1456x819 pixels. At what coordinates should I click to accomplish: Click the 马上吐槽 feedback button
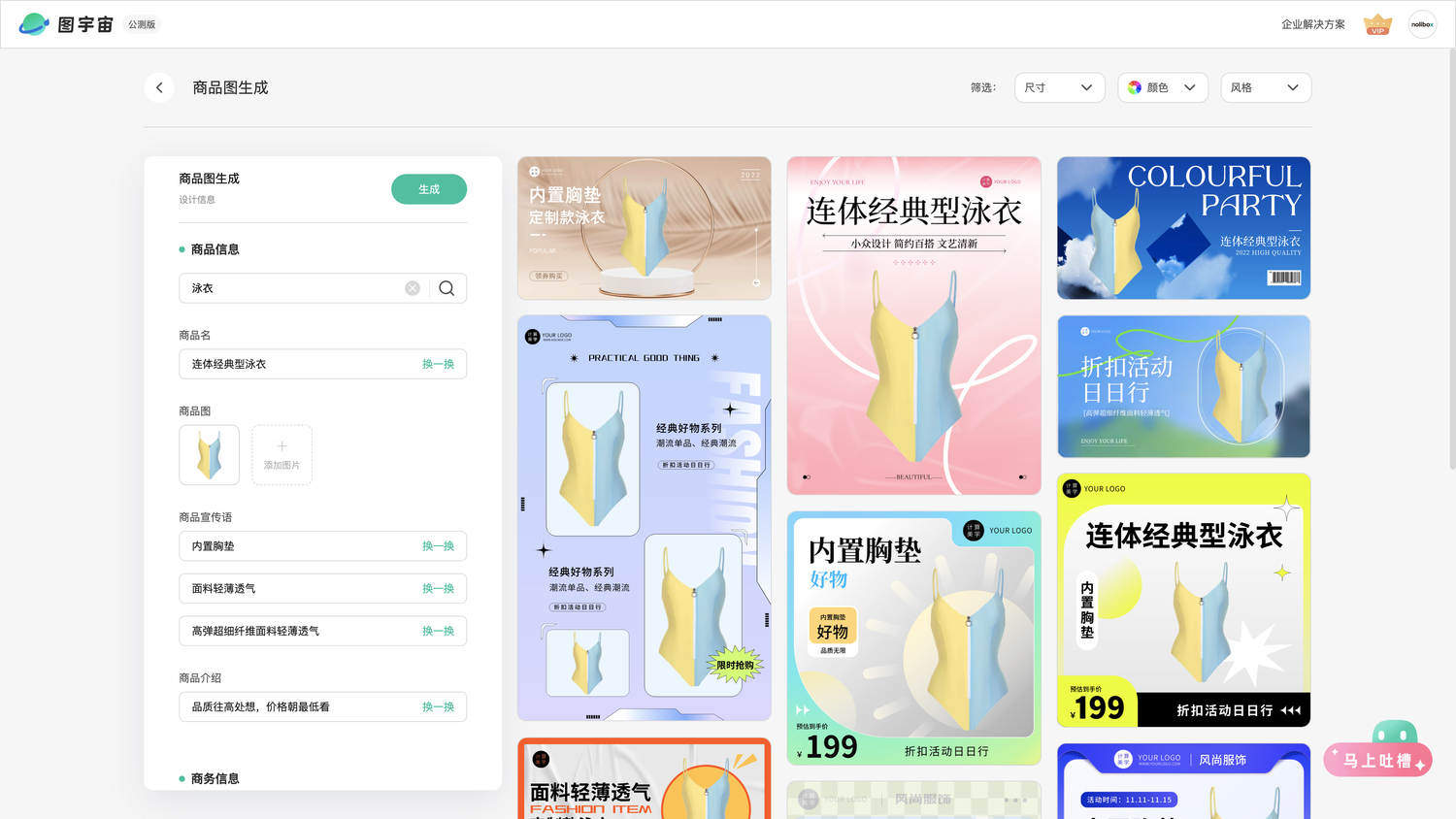tap(1378, 760)
